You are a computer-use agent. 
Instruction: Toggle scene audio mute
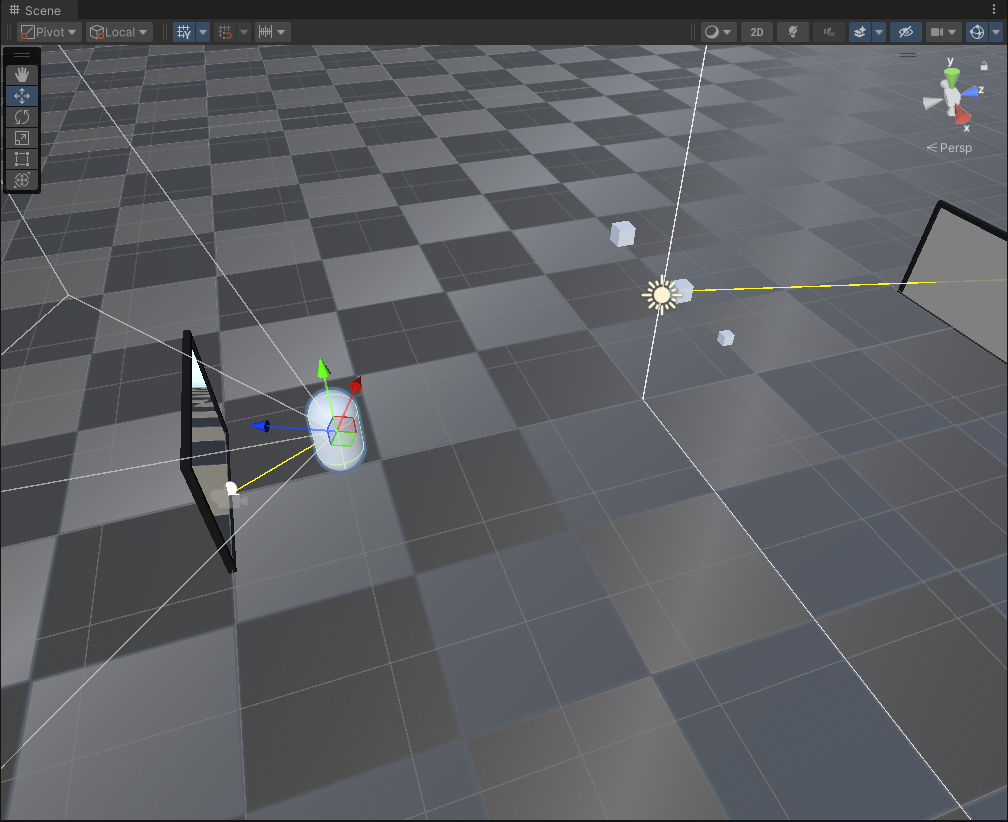tap(829, 32)
